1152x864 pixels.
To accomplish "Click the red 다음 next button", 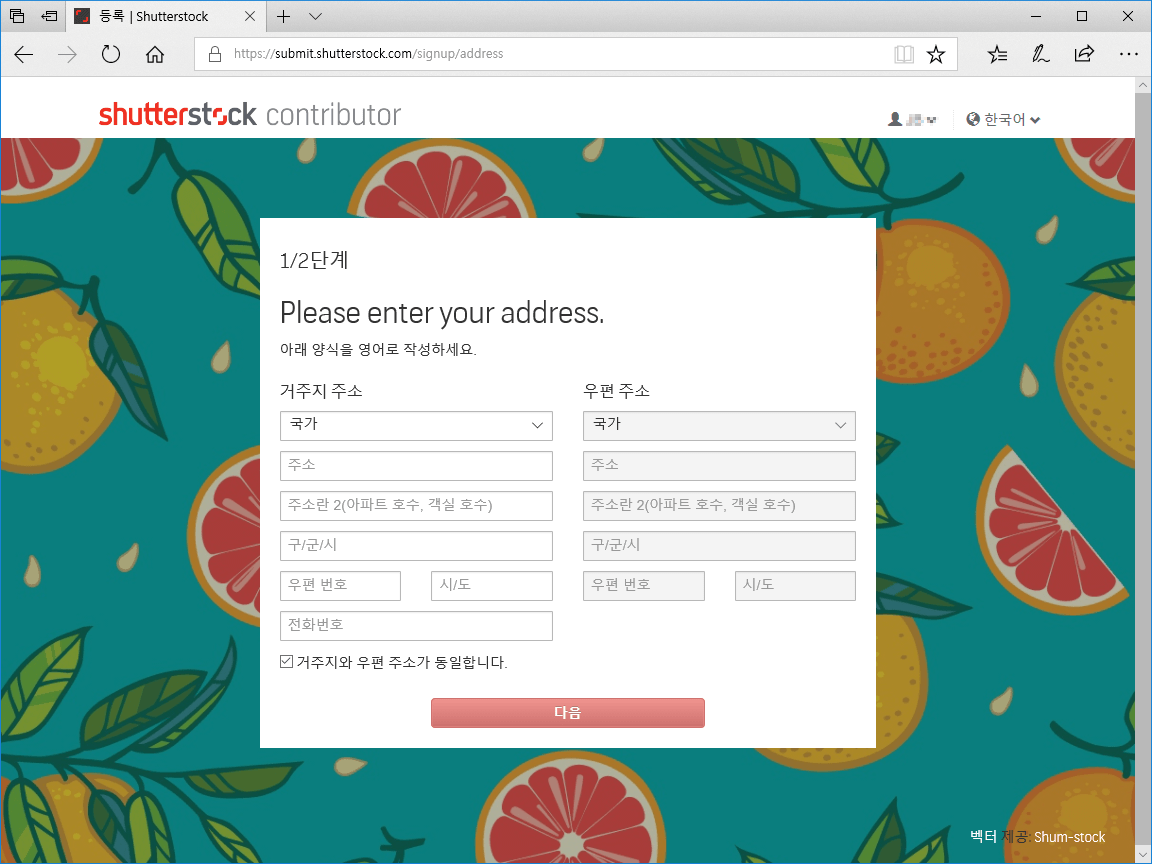I will coord(568,713).
